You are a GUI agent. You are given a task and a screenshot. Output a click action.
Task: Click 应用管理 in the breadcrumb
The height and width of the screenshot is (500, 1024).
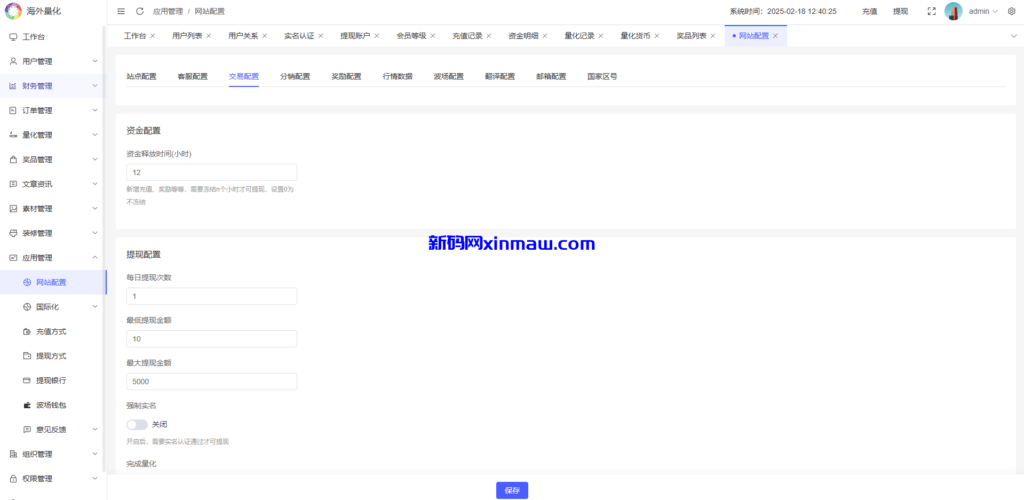click(x=168, y=12)
